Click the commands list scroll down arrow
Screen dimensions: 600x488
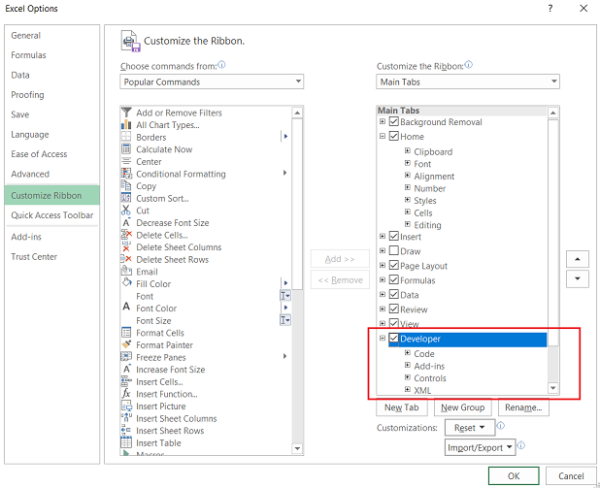click(x=297, y=448)
